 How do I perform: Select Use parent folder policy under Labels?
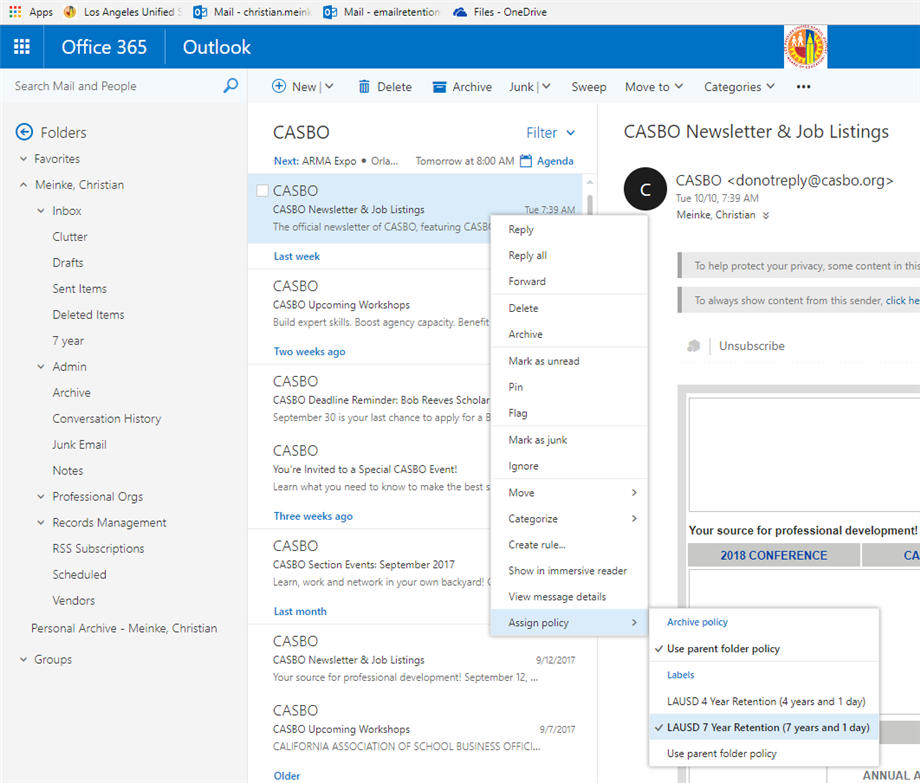click(x=763, y=753)
